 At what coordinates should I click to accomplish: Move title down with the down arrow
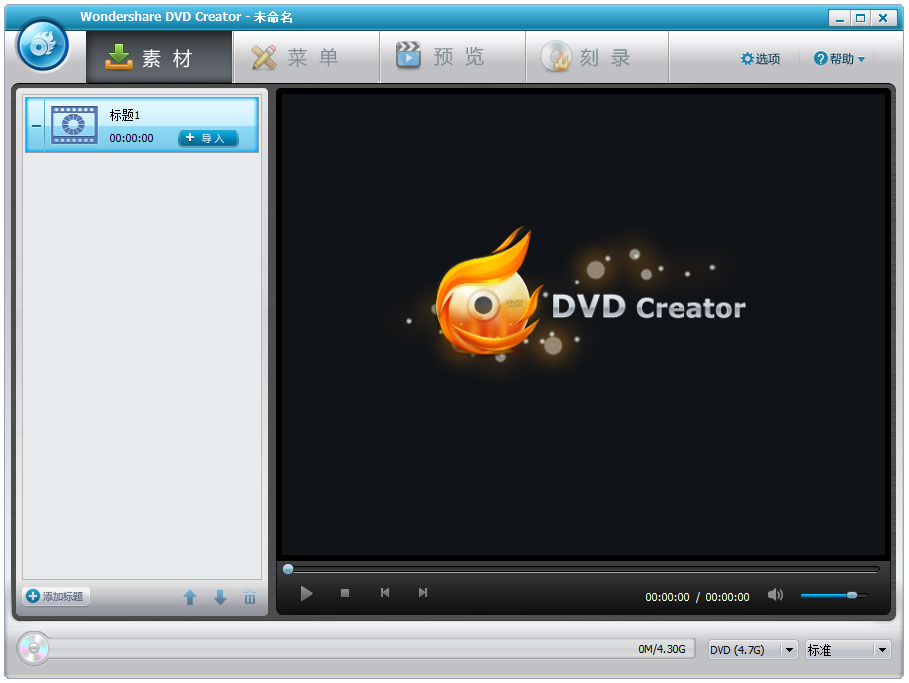coord(220,598)
